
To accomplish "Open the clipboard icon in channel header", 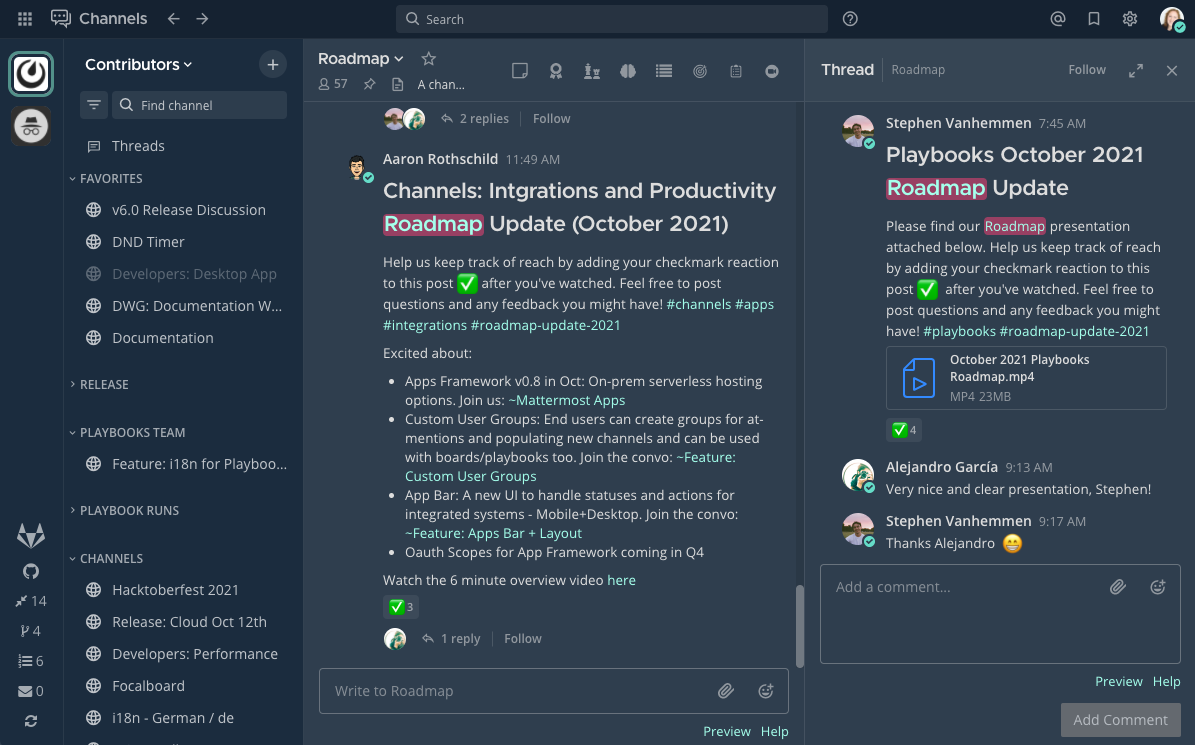I will (x=735, y=71).
